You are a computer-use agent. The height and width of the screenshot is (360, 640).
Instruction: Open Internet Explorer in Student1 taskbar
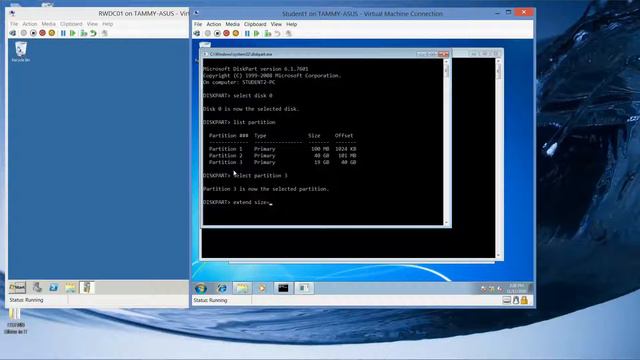click(222, 288)
